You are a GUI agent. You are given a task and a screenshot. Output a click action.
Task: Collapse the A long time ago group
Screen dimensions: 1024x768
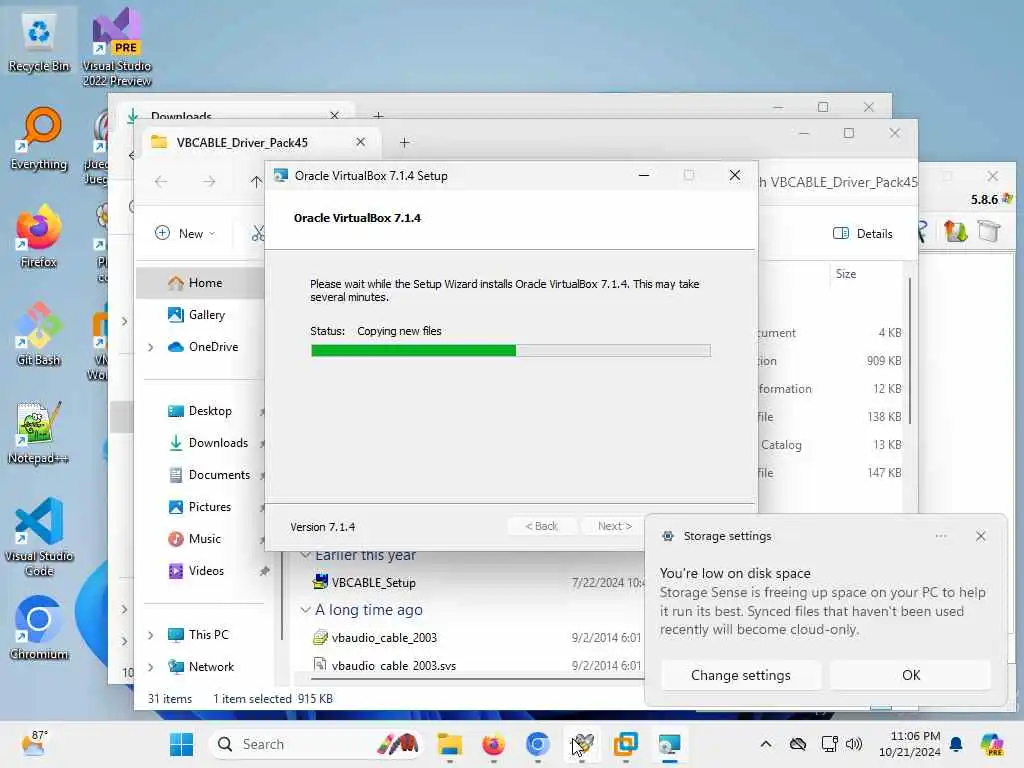305,609
